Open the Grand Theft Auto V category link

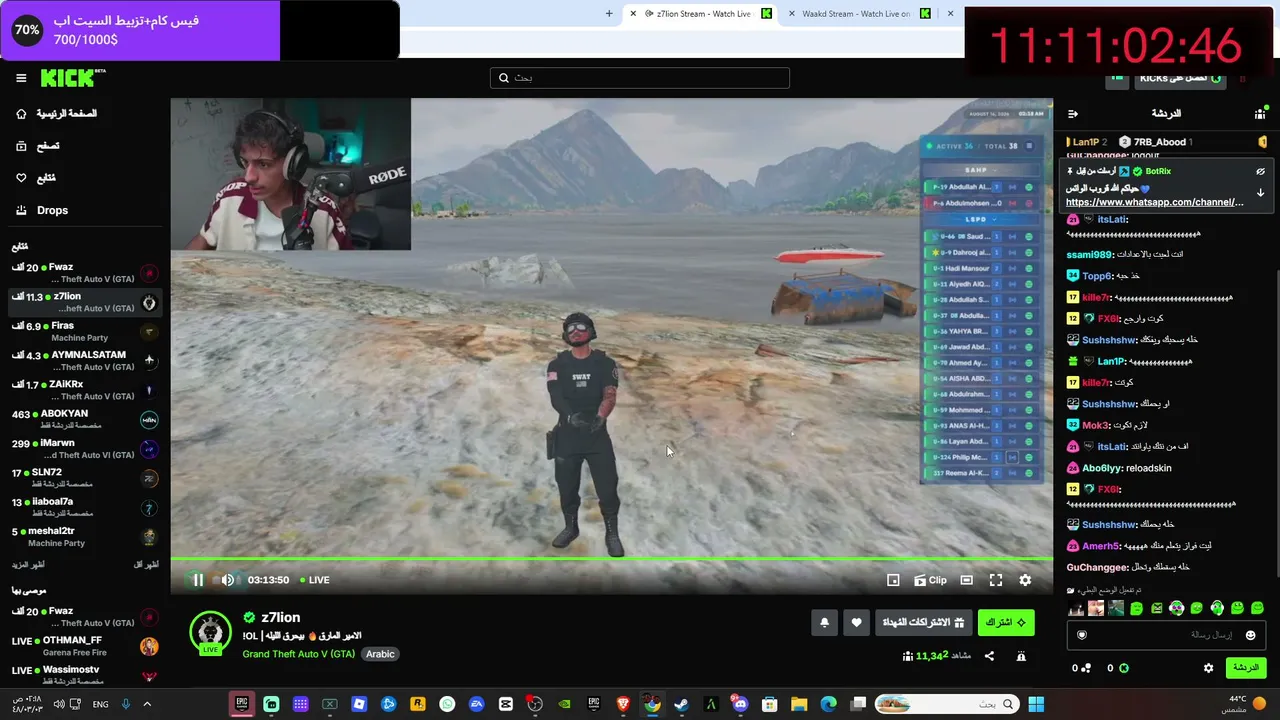299,654
